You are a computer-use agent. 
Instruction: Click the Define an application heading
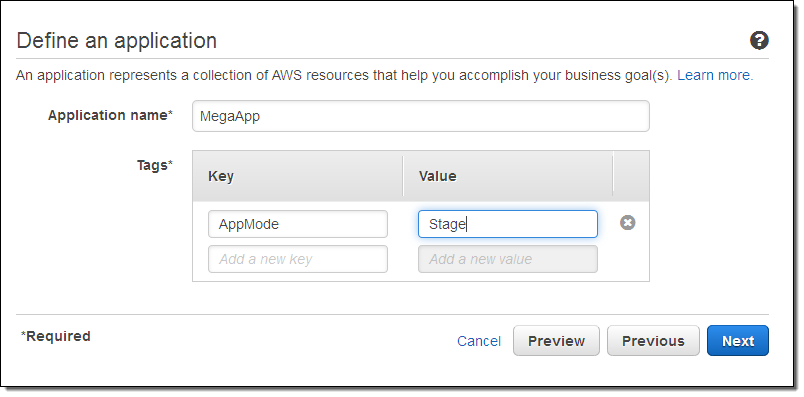[117, 41]
